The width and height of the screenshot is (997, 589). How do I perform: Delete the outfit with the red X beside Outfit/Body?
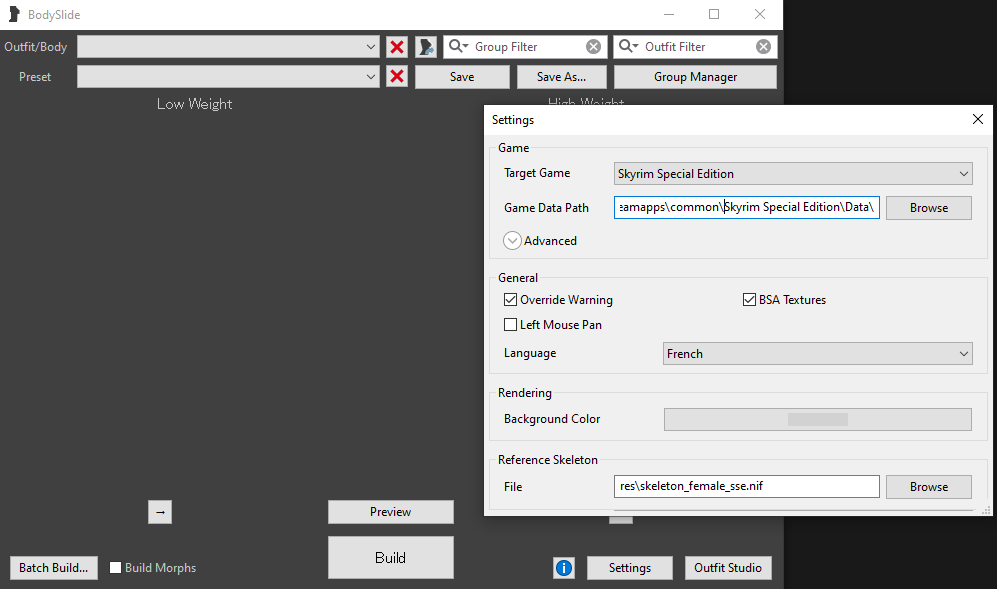coord(397,47)
